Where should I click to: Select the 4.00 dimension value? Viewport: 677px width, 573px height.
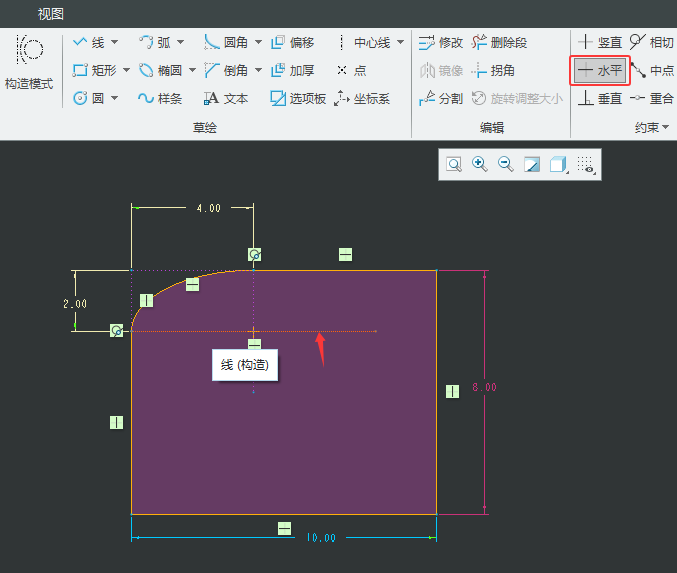click(x=209, y=208)
